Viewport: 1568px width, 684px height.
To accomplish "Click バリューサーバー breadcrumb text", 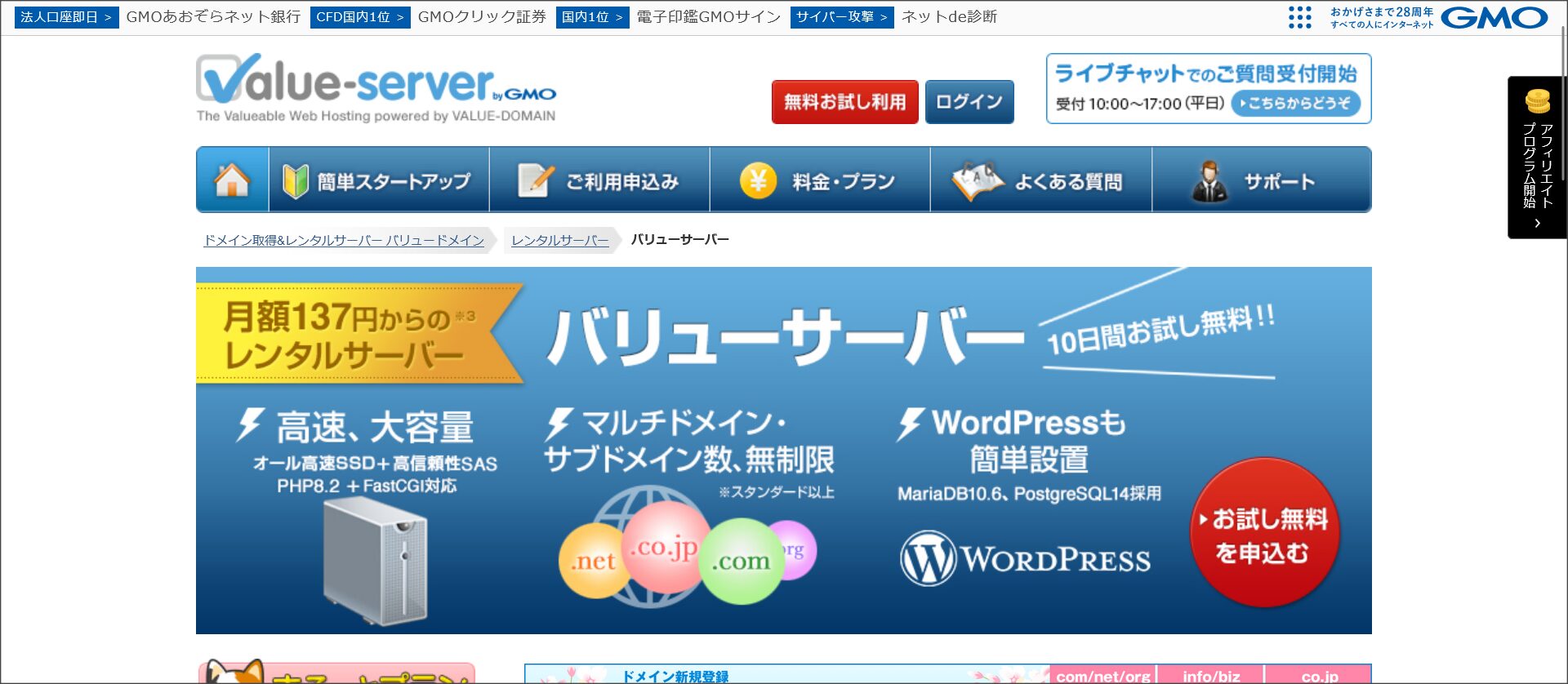I will tap(679, 240).
